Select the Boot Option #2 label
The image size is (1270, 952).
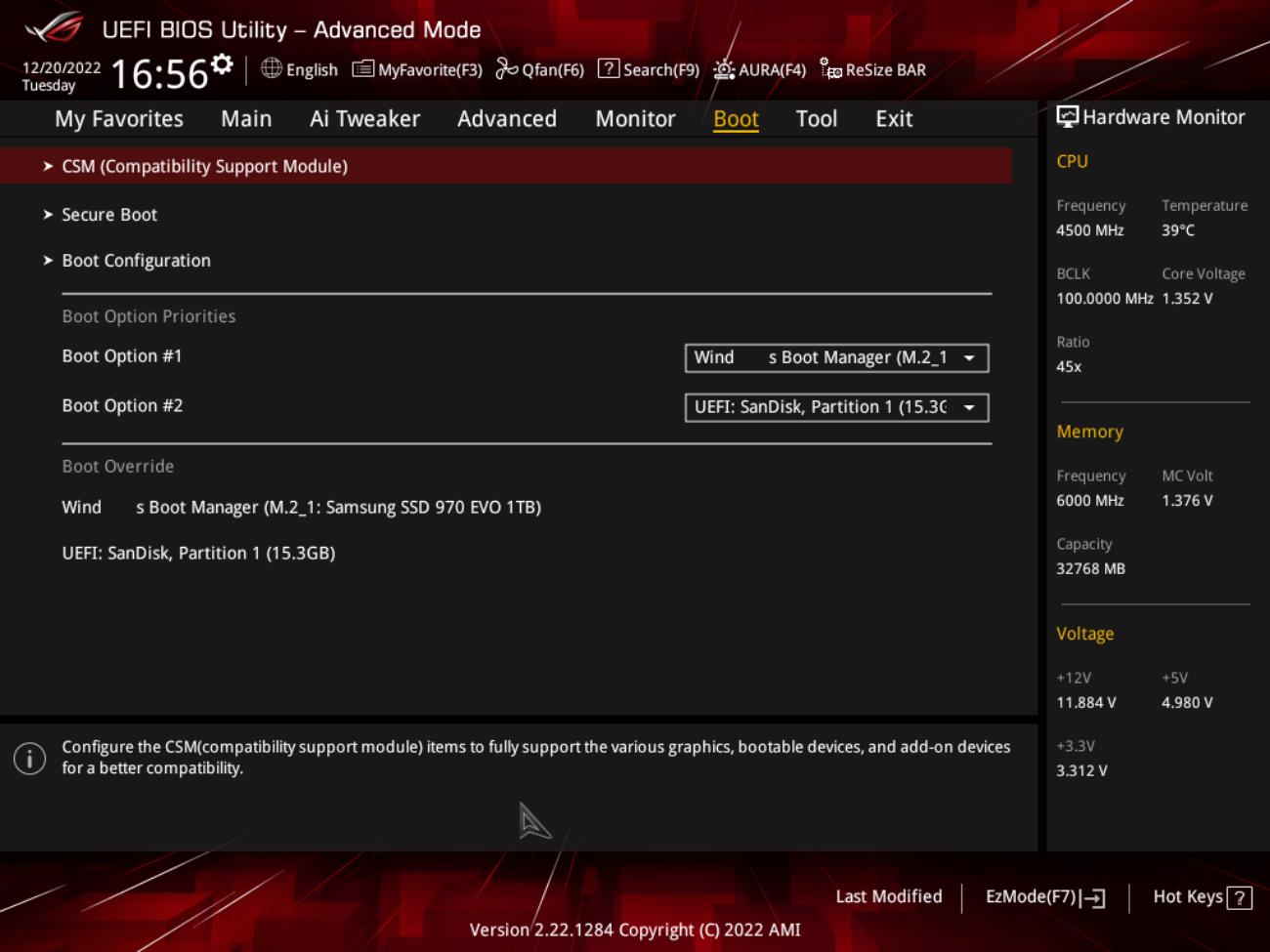coord(122,406)
